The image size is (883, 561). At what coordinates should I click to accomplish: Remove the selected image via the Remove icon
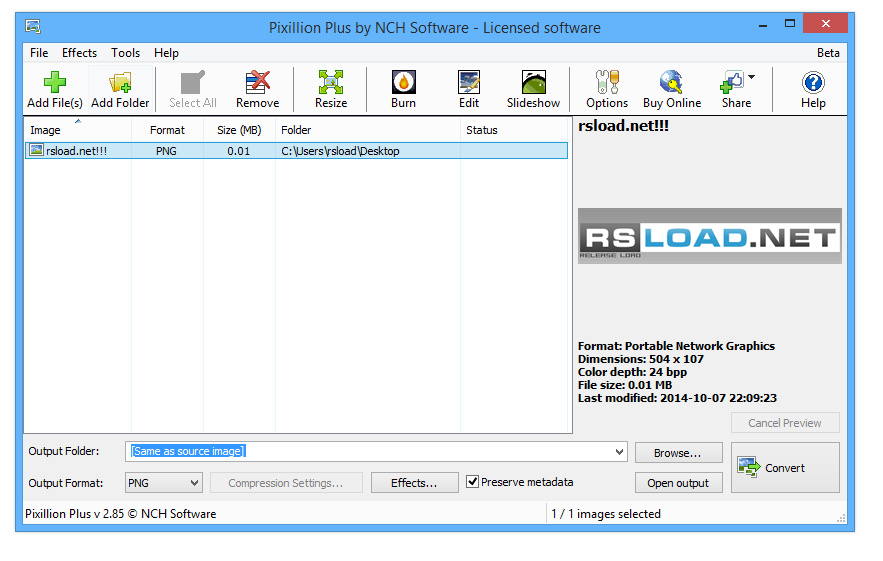coord(257,83)
